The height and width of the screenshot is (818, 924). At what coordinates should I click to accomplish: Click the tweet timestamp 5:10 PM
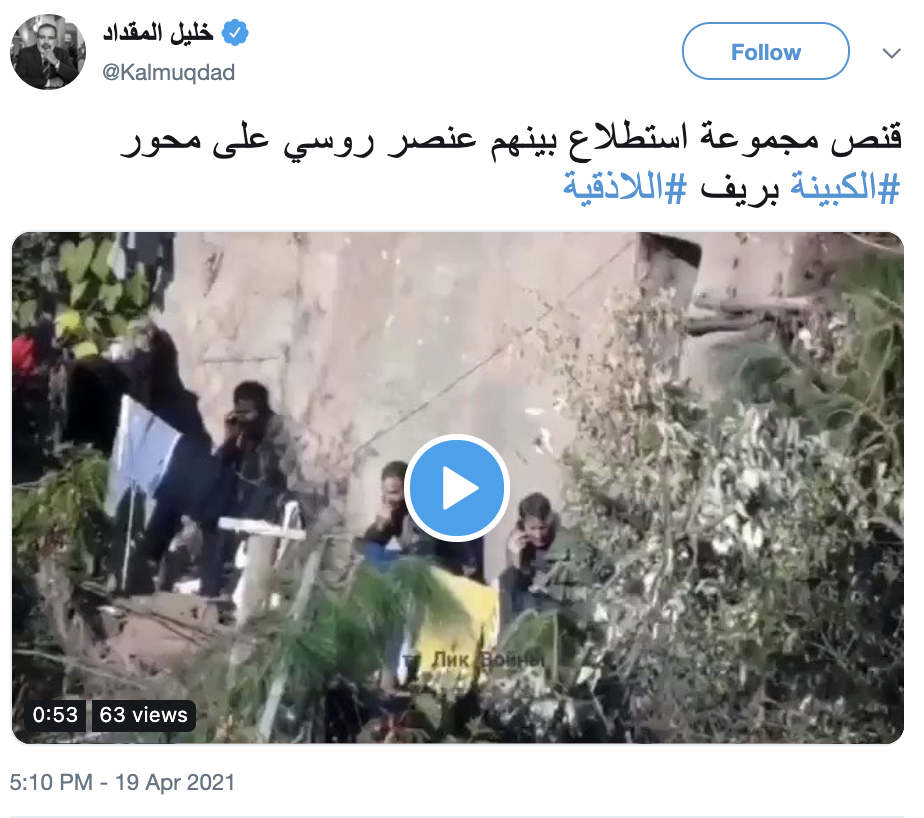click(51, 783)
